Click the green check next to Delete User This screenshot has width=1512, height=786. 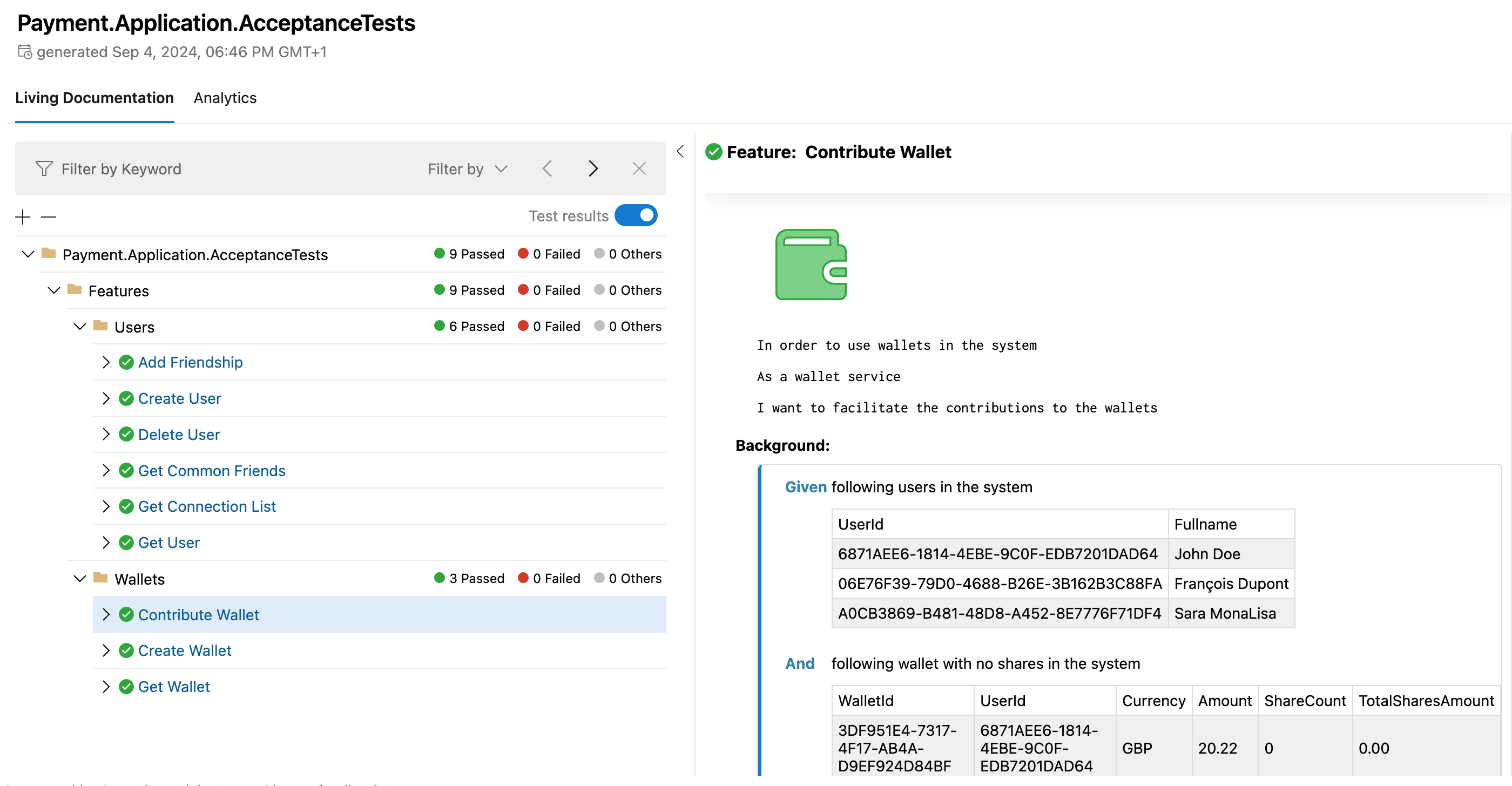coord(126,435)
